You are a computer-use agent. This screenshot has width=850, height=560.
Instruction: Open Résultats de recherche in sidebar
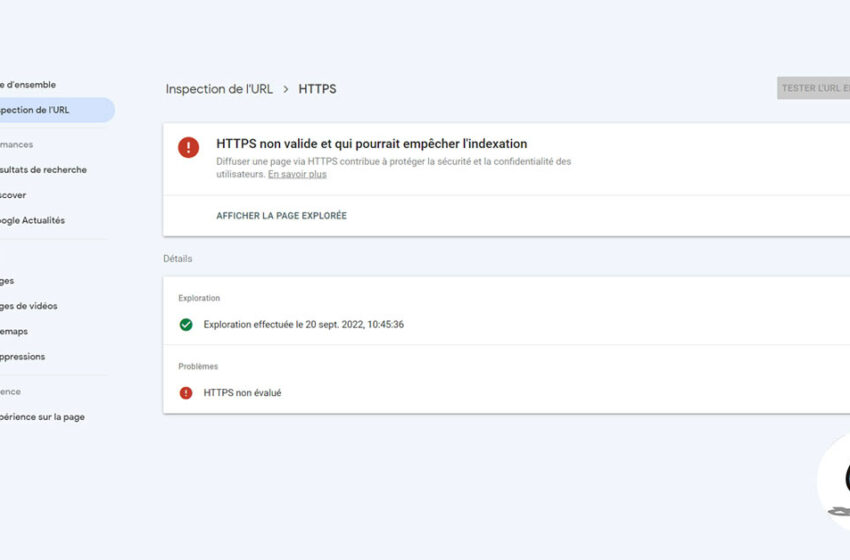[x=44, y=170]
